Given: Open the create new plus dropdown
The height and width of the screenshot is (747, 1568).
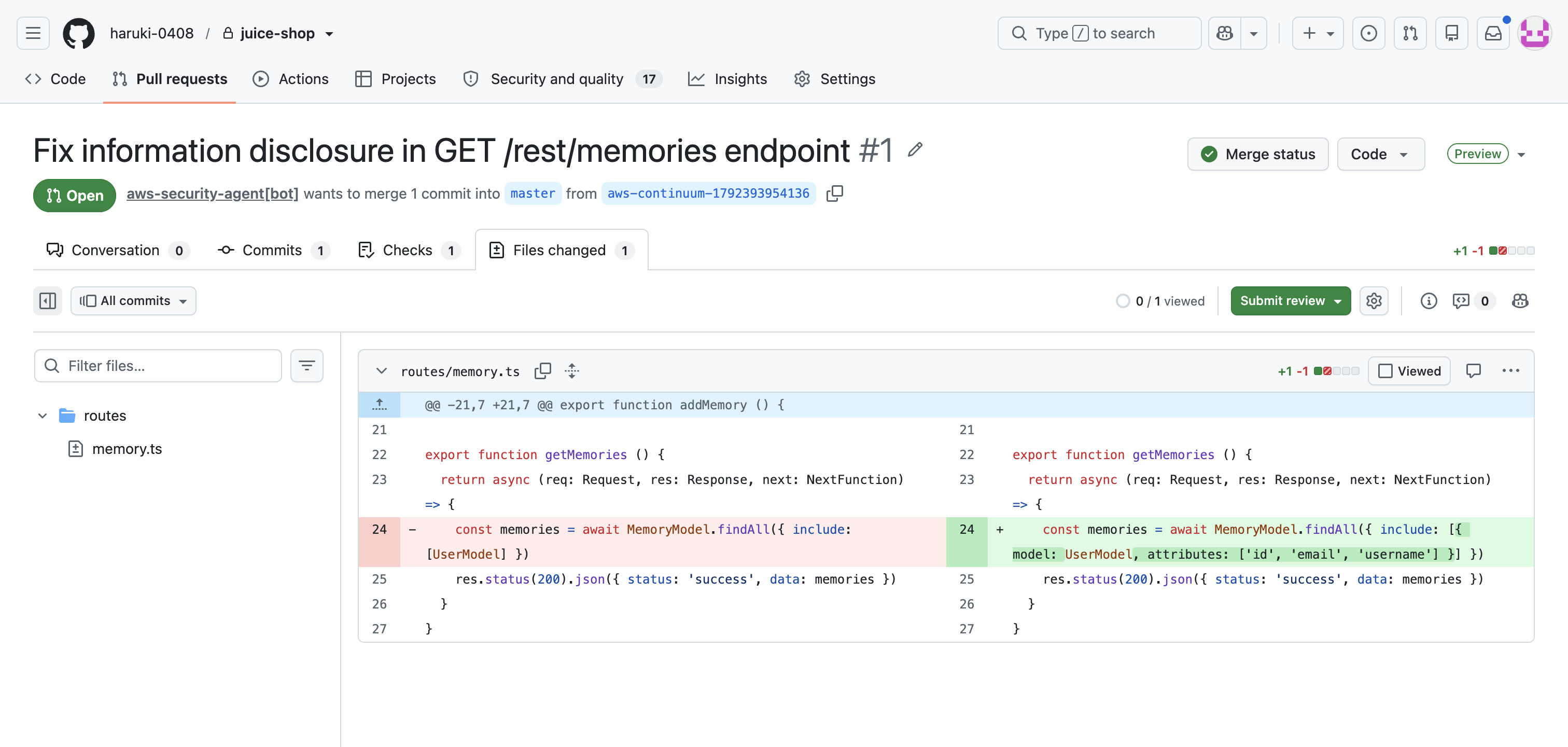Looking at the screenshot, I should (x=1317, y=33).
